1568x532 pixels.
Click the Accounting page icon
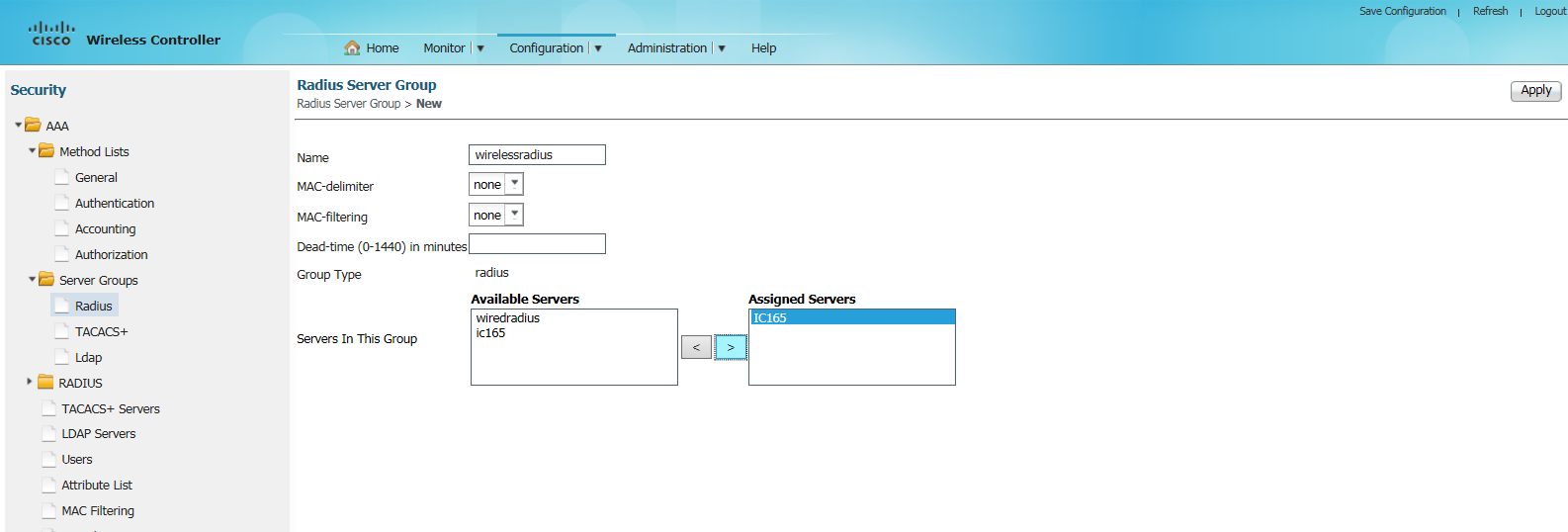[62, 228]
